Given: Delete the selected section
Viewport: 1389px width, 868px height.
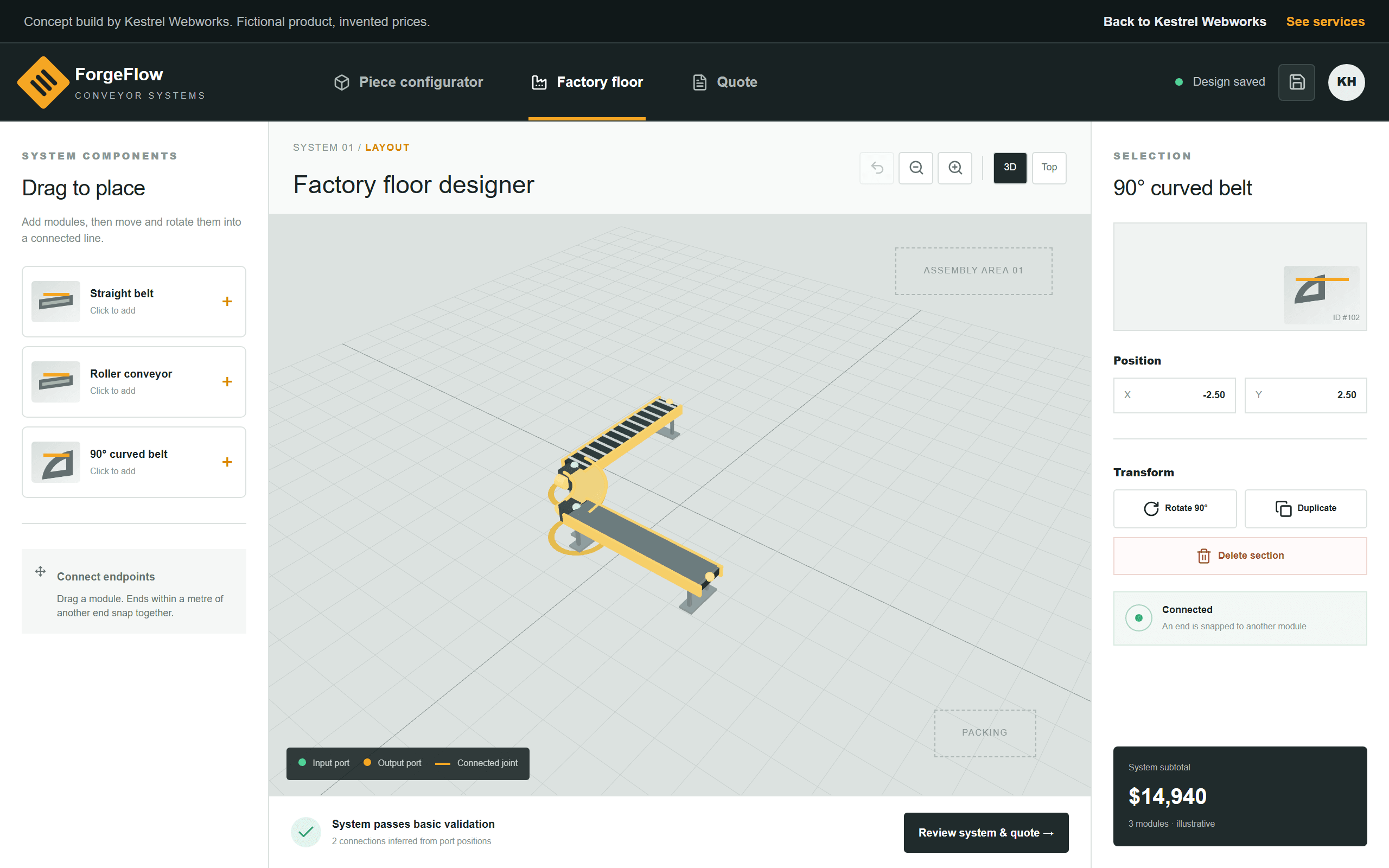Looking at the screenshot, I should 1240,556.
